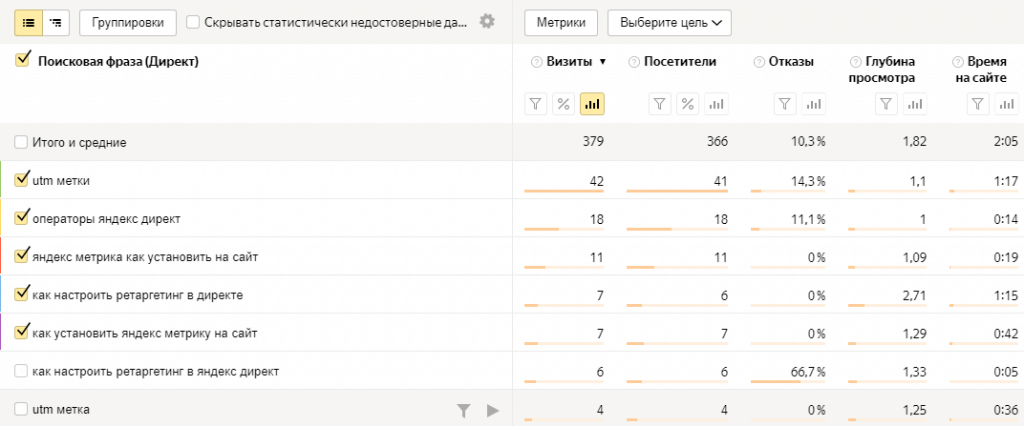This screenshot has width=1024, height=426.
Task: Click bar chart icon under Отказы
Action: tap(813, 103)
